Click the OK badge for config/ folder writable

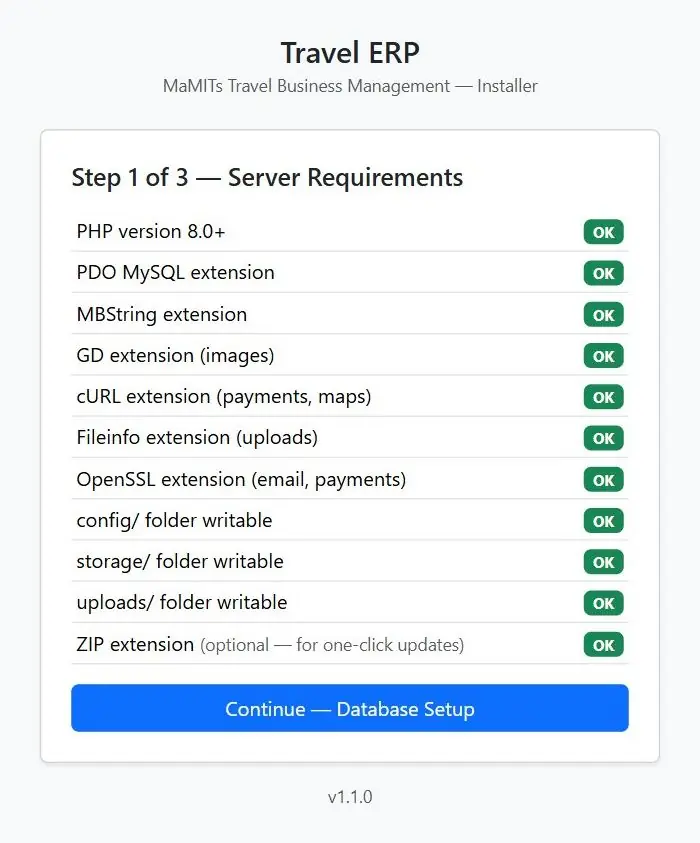(x=603, y=521)
